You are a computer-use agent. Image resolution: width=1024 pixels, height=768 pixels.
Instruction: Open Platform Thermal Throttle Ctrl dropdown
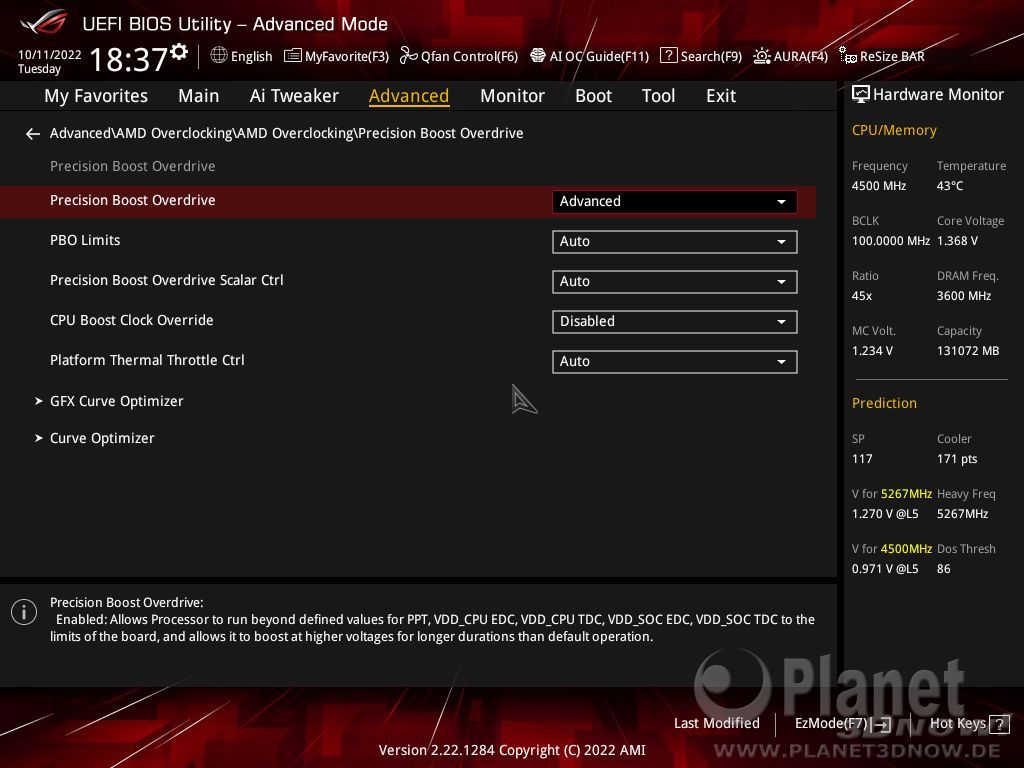674,361
